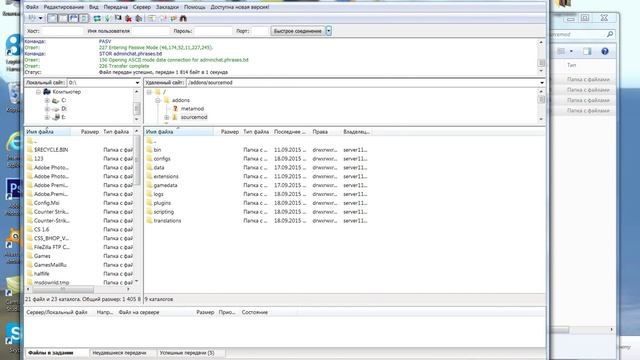640x360 pixels.
Task: Select the metamod folder in the remote tree
Action: [x=192, y=109]
